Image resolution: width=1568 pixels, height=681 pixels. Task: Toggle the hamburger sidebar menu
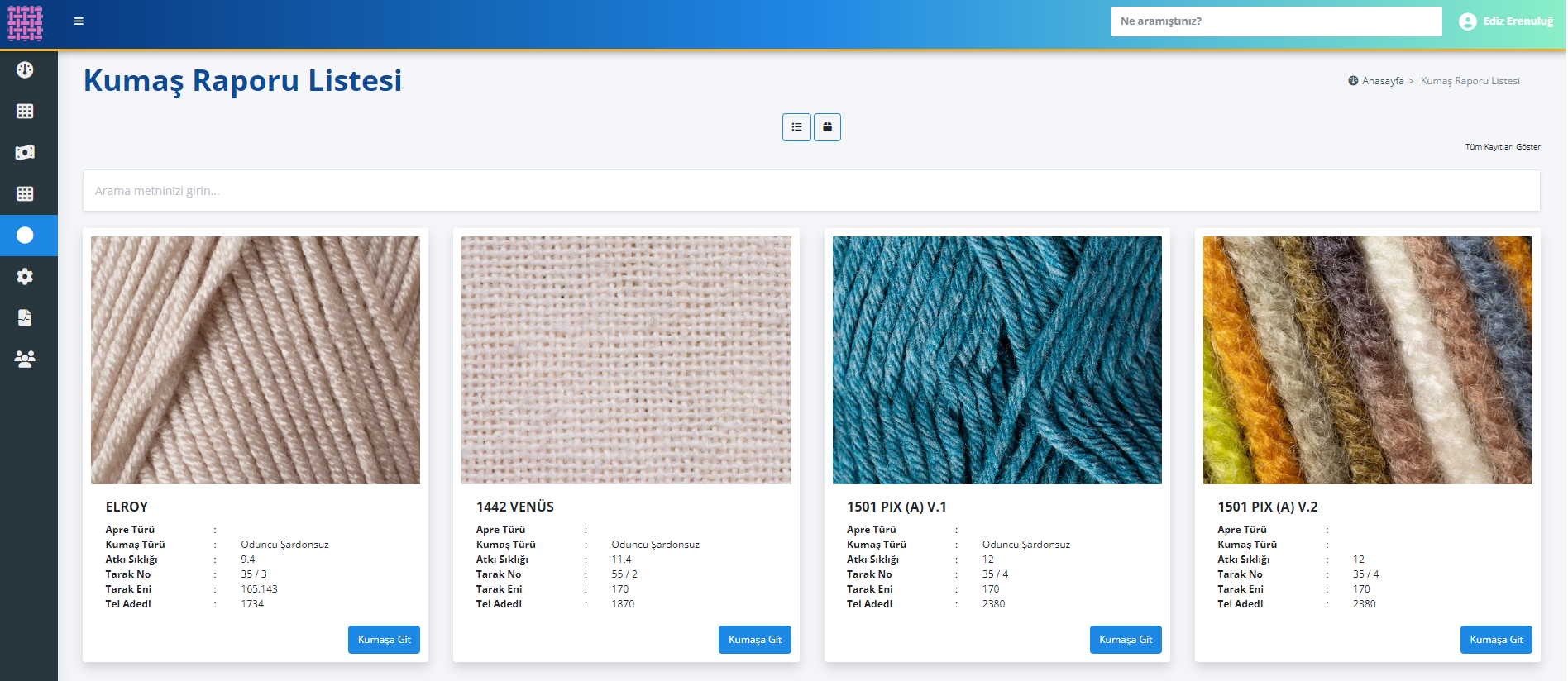(x=79, y=21)
